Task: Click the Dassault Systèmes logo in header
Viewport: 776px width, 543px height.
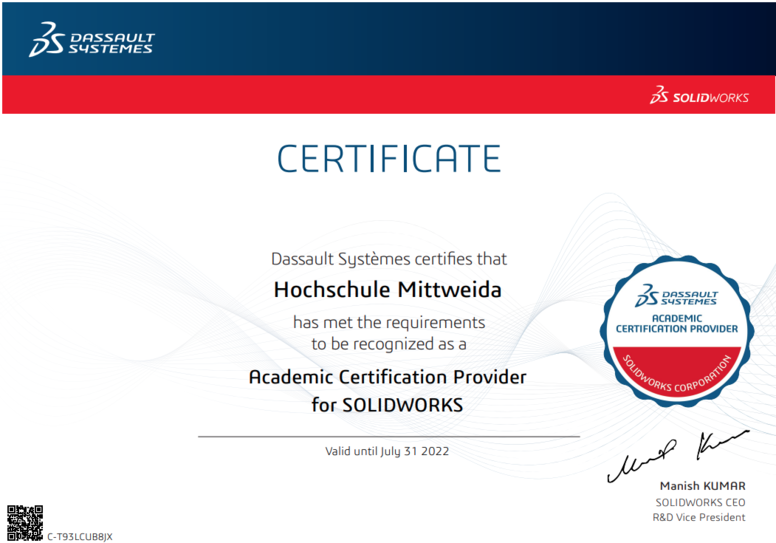Action: [92, 41]
